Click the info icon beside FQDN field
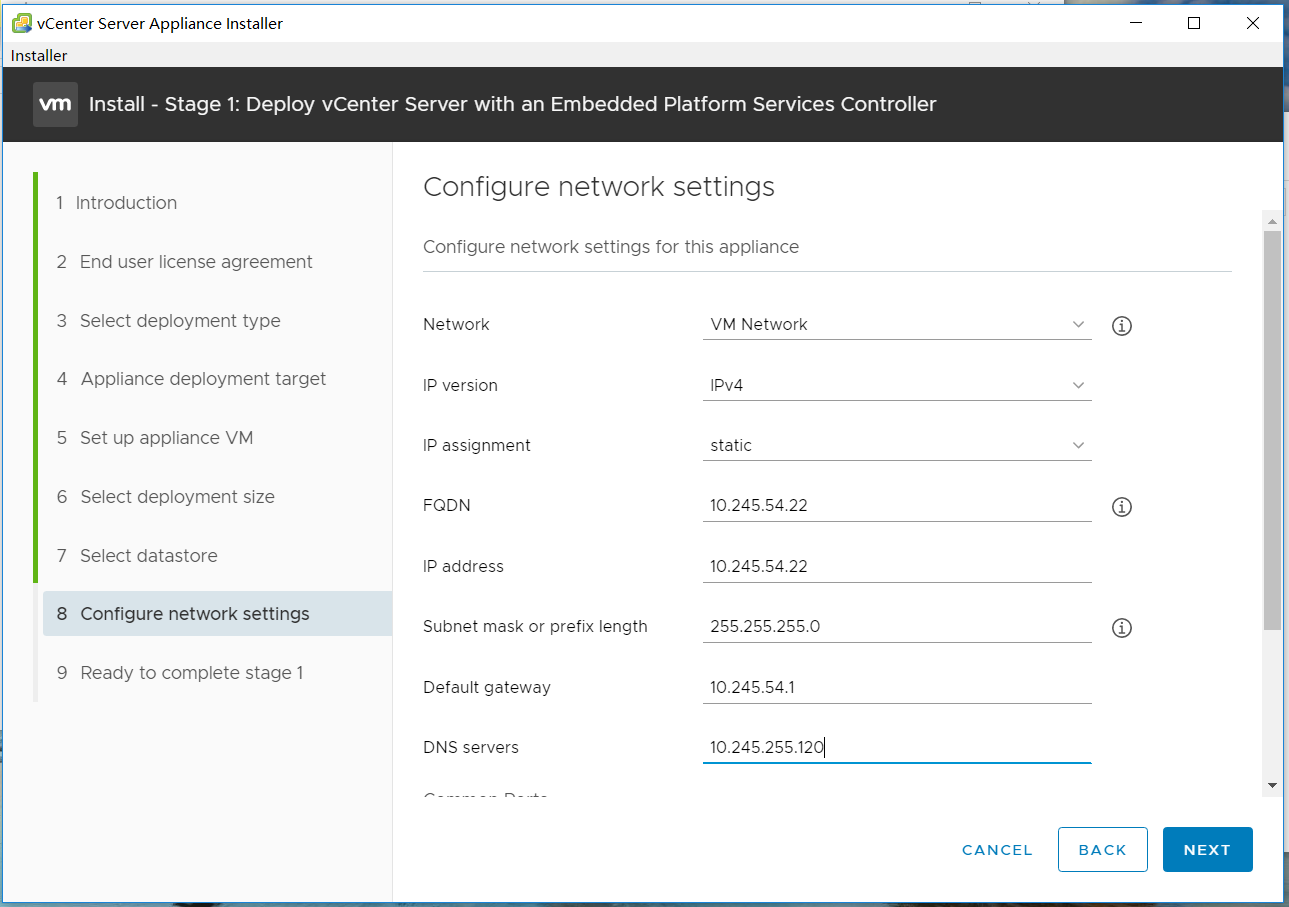 click(1121, 507)
